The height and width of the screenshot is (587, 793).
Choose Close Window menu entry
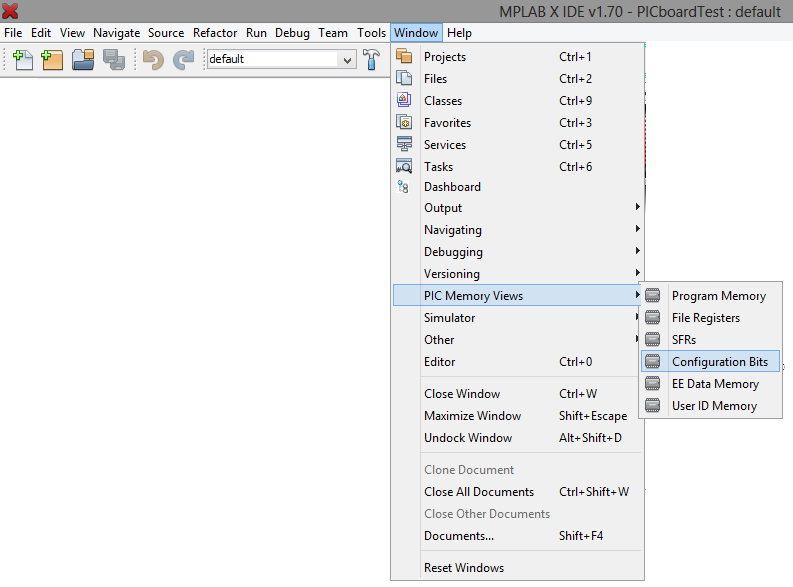point(516,393)
